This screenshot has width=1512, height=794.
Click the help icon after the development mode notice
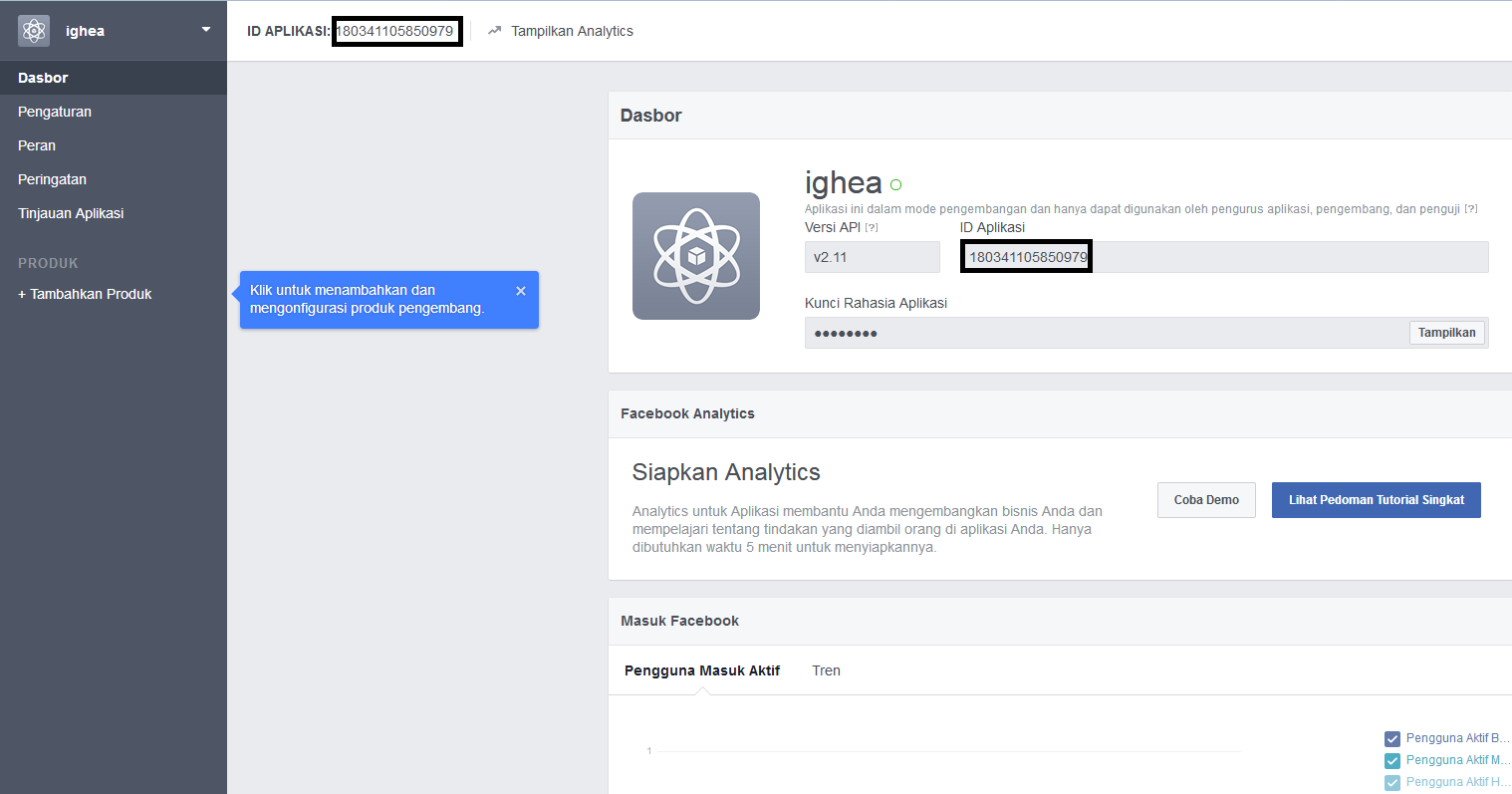1471,209
